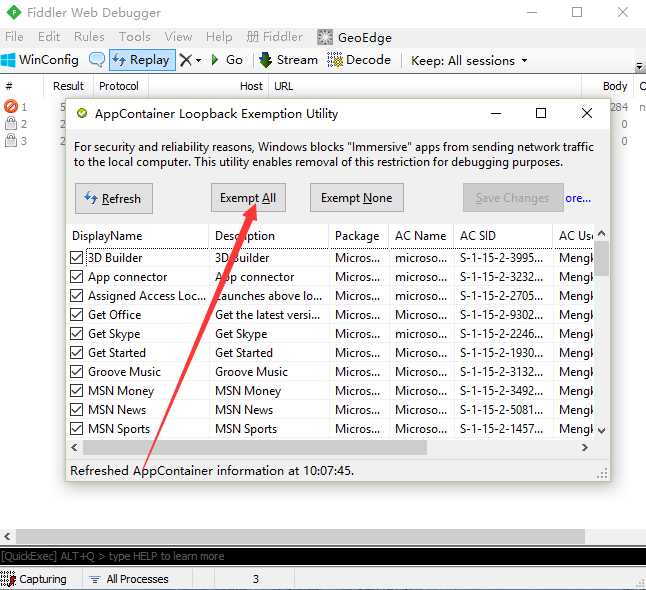Click the Refresh button in the utility
The image size is (646, 590).
click(114, 199)
